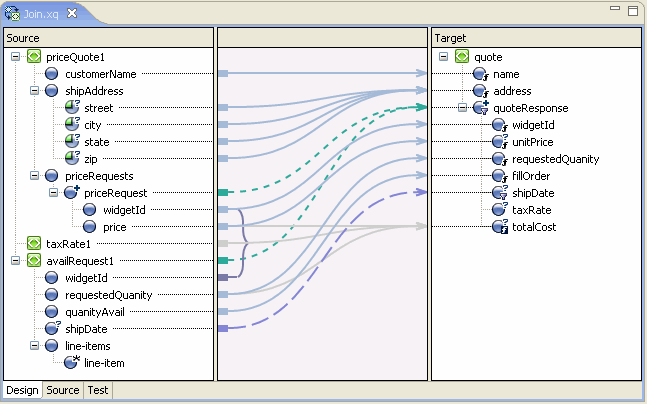Click the availRequest1 root icon

click(x=34, y=260)
